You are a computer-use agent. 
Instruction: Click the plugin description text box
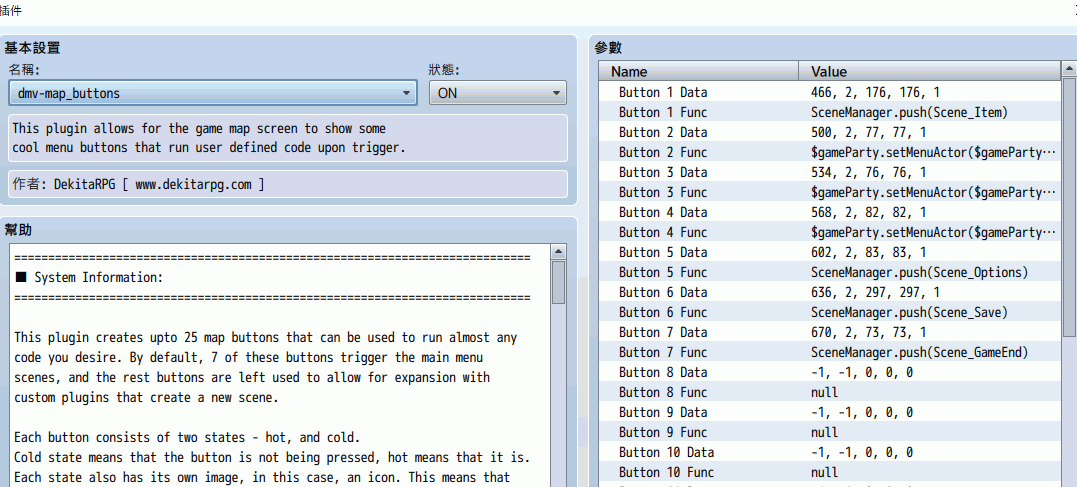[288, 138]
